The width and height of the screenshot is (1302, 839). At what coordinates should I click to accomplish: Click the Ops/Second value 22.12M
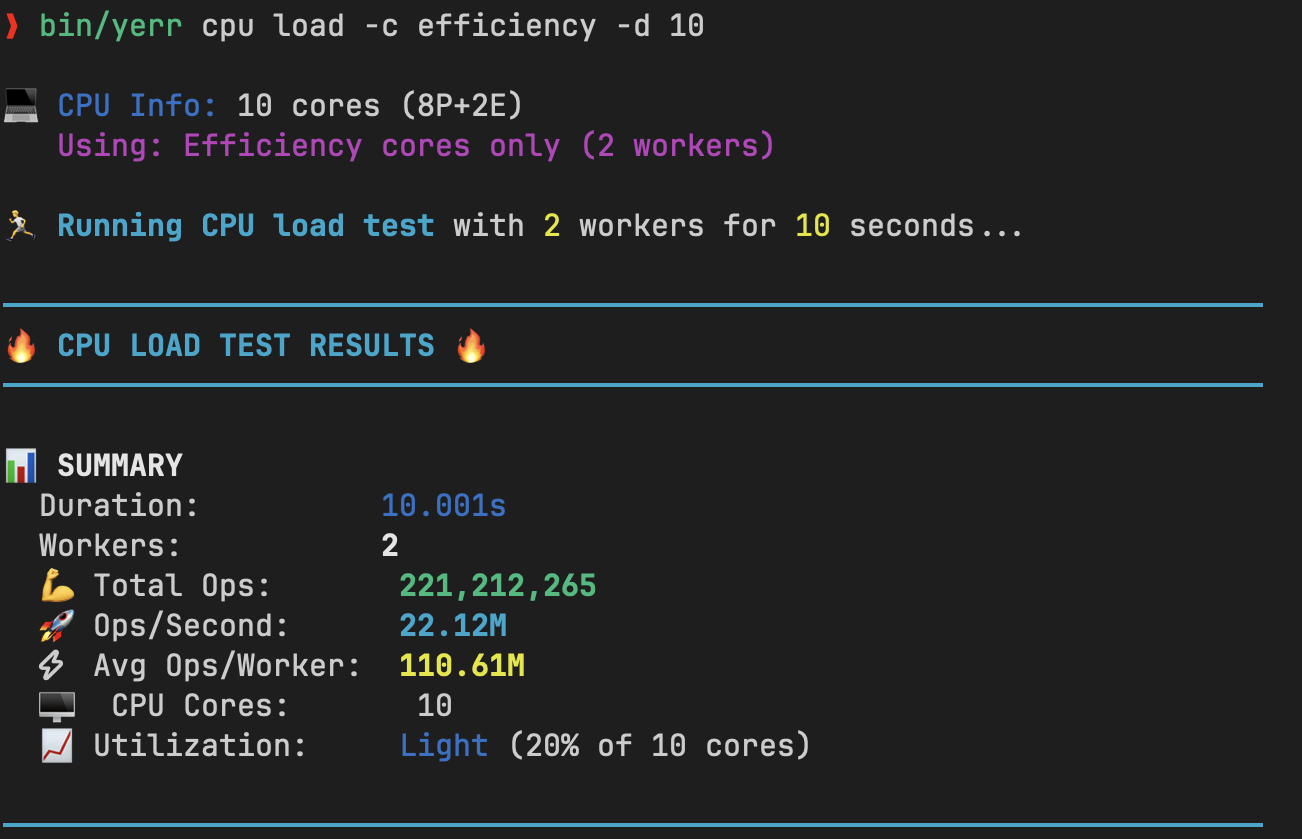click(x=452, y=626)
